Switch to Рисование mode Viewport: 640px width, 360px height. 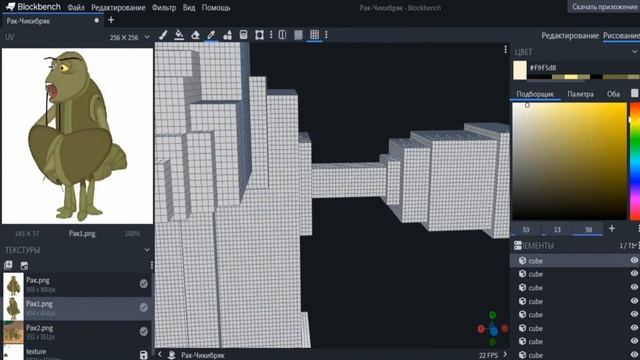coord(621,36)
